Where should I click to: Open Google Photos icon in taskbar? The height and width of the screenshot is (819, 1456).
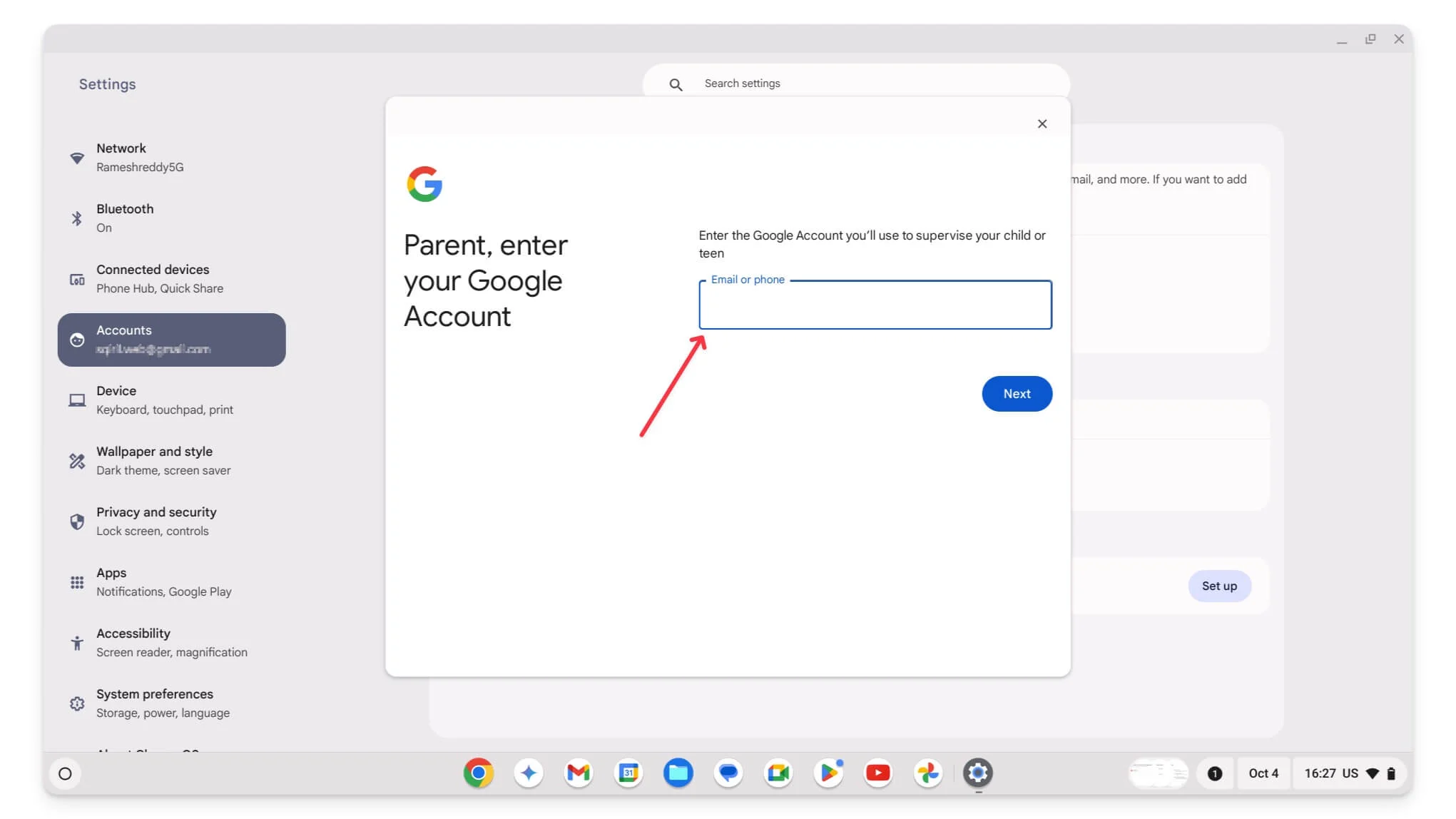tap(928, 772)
